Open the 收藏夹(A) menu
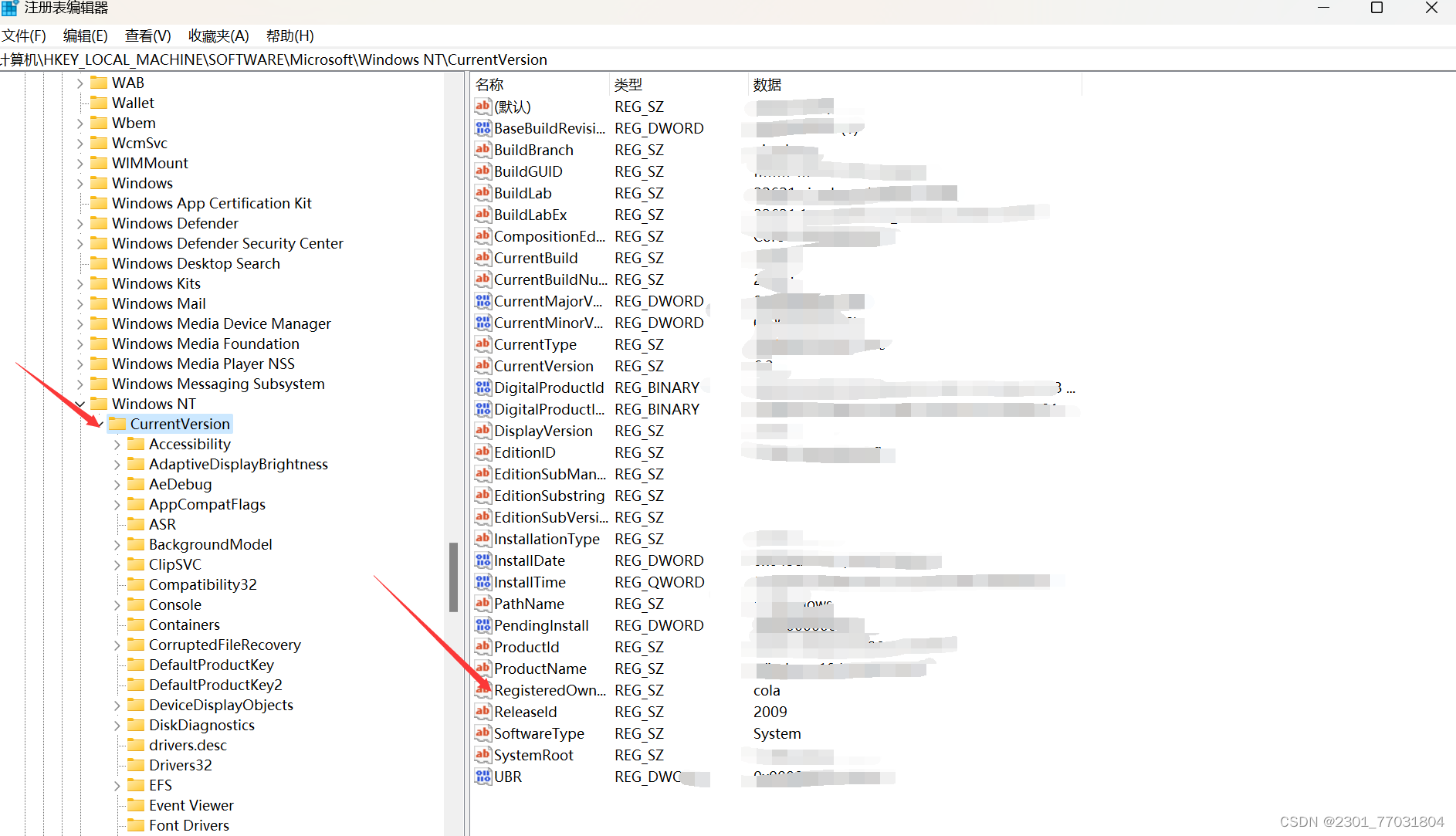1456x836 pixels. coord(218,36)
